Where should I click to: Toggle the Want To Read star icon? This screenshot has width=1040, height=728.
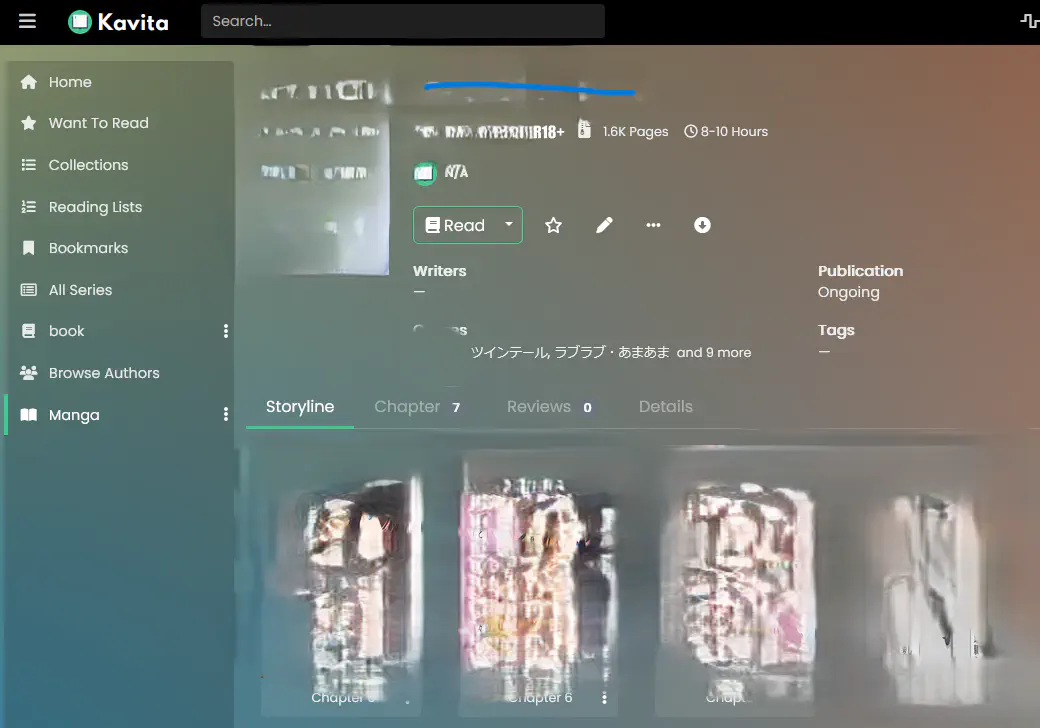(553, 225)
